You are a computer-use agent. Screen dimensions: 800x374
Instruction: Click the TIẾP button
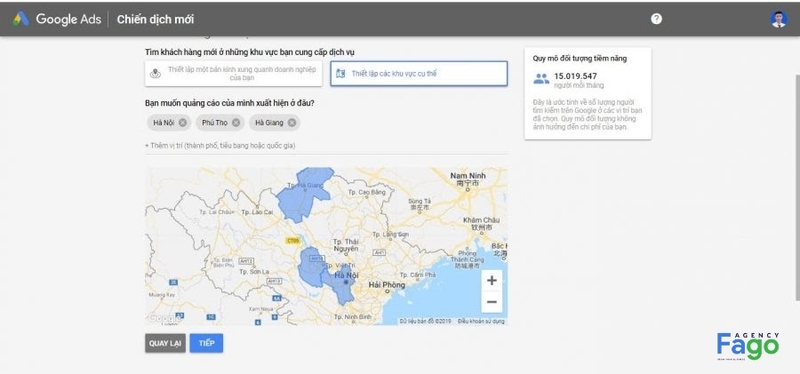pyautogui.click(x=207, y=343)
